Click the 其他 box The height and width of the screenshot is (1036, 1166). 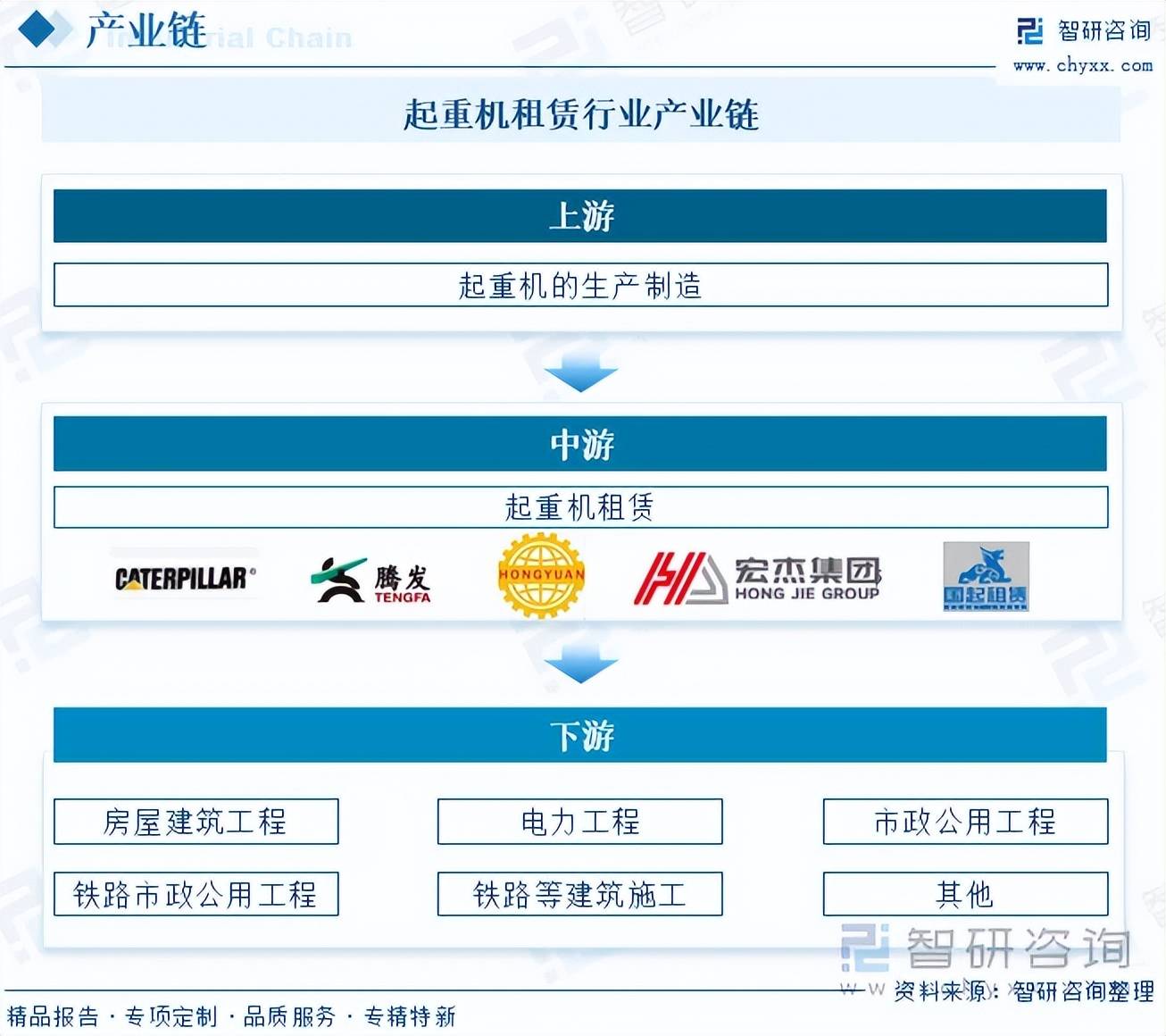(x=964, y=894)
